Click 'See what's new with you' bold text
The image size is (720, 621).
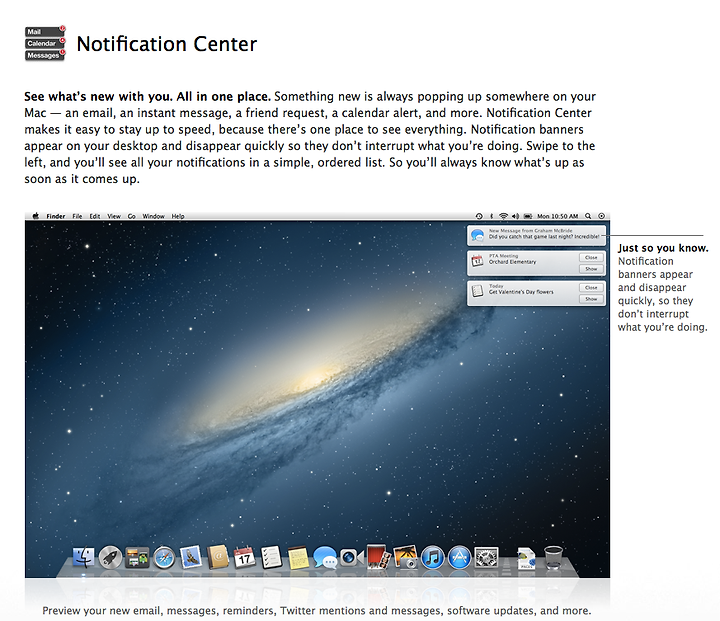coord(147,96)
